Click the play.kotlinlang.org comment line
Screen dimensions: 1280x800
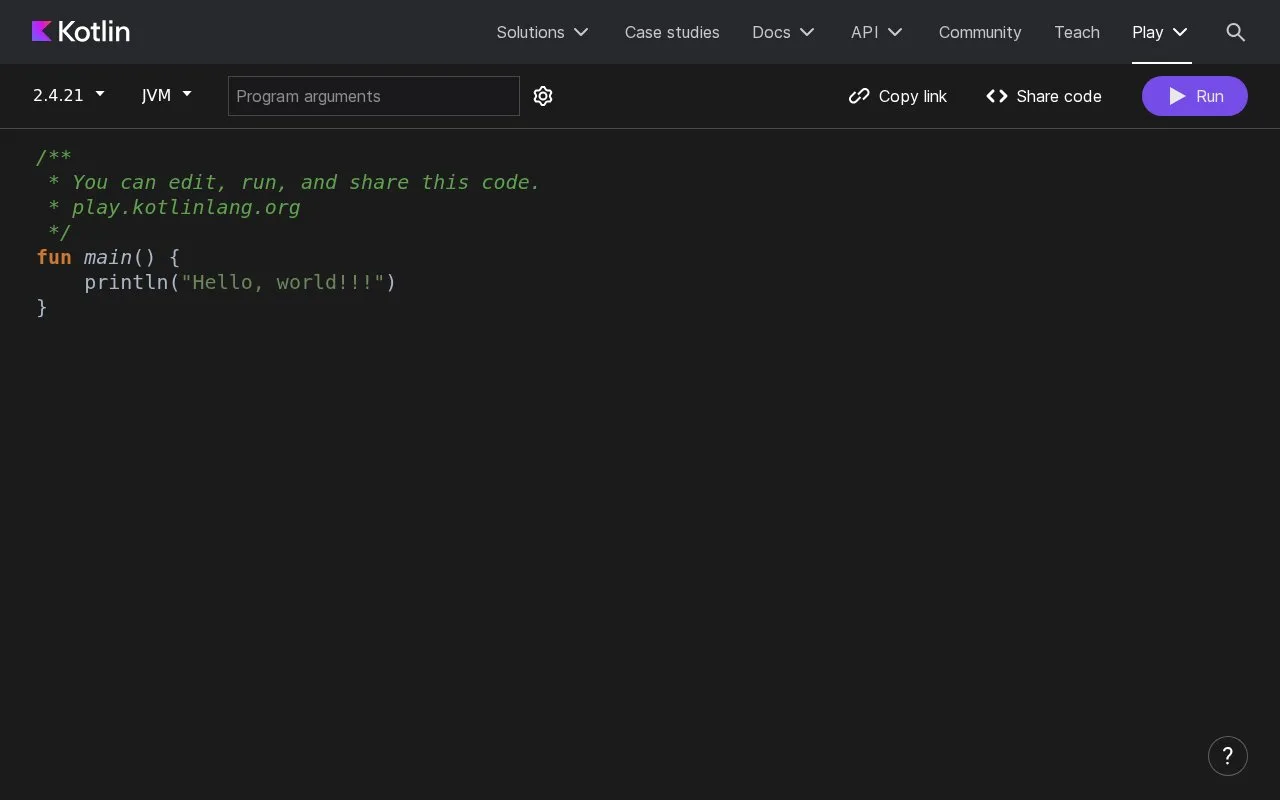(174, 207)
